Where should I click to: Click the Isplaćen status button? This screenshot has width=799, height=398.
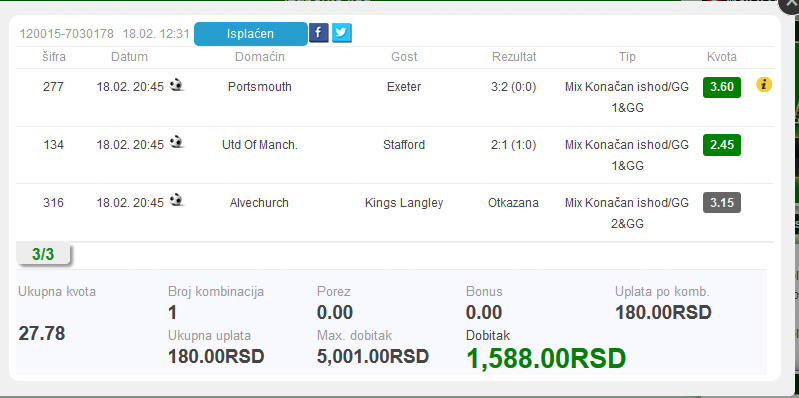[251, 34]
